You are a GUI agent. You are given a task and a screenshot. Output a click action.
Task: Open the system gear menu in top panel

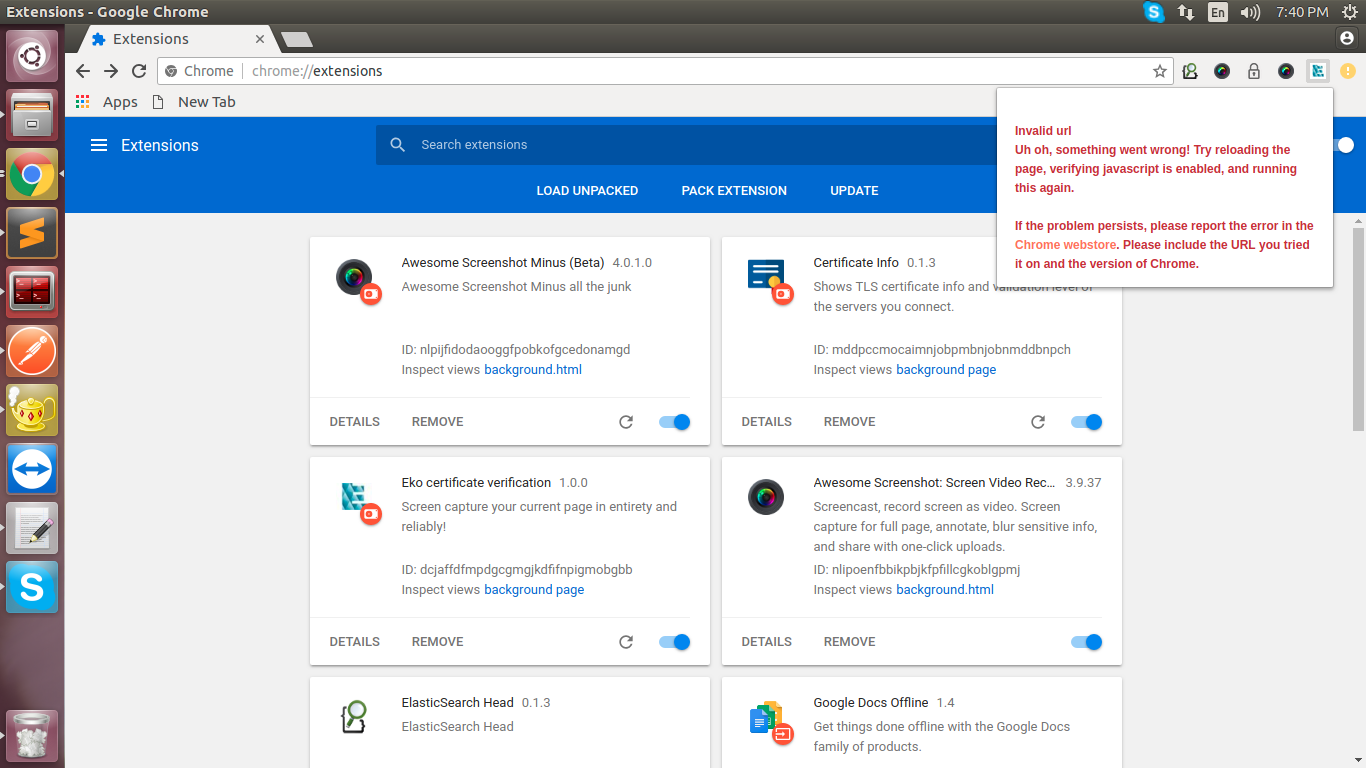point(1350,12)
